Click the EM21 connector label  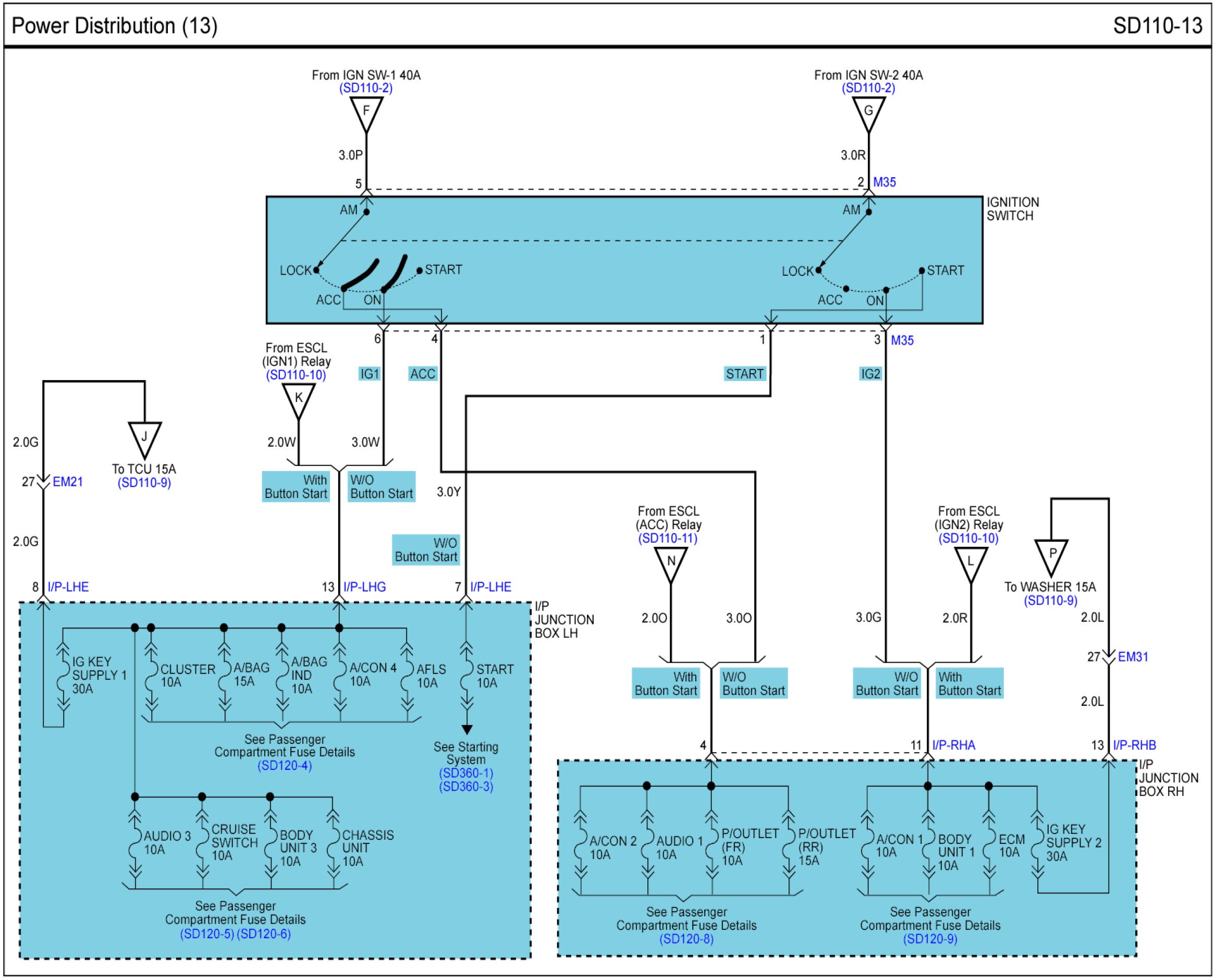pos(67,482)
